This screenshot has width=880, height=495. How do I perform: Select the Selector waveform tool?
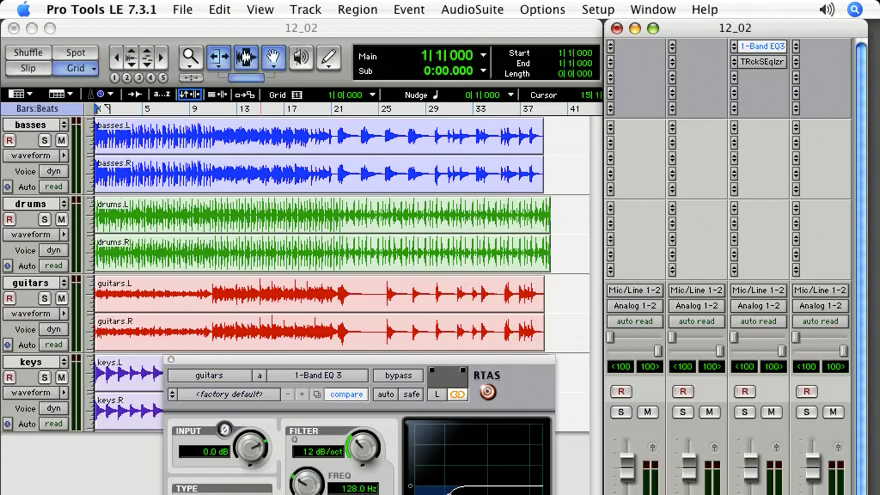coord(246,57)
